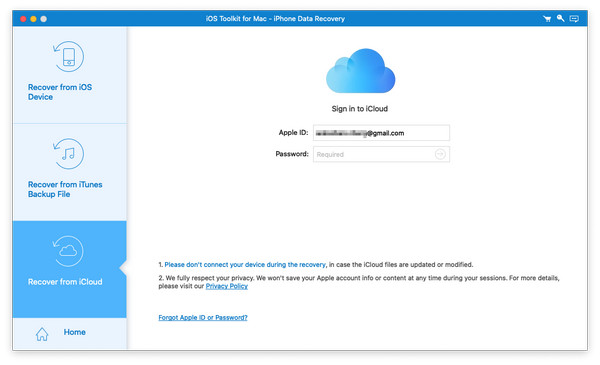The image size is (600, 365).
Task: Open Forgot Apple ID or Password link
Action: tap(203, 318)
